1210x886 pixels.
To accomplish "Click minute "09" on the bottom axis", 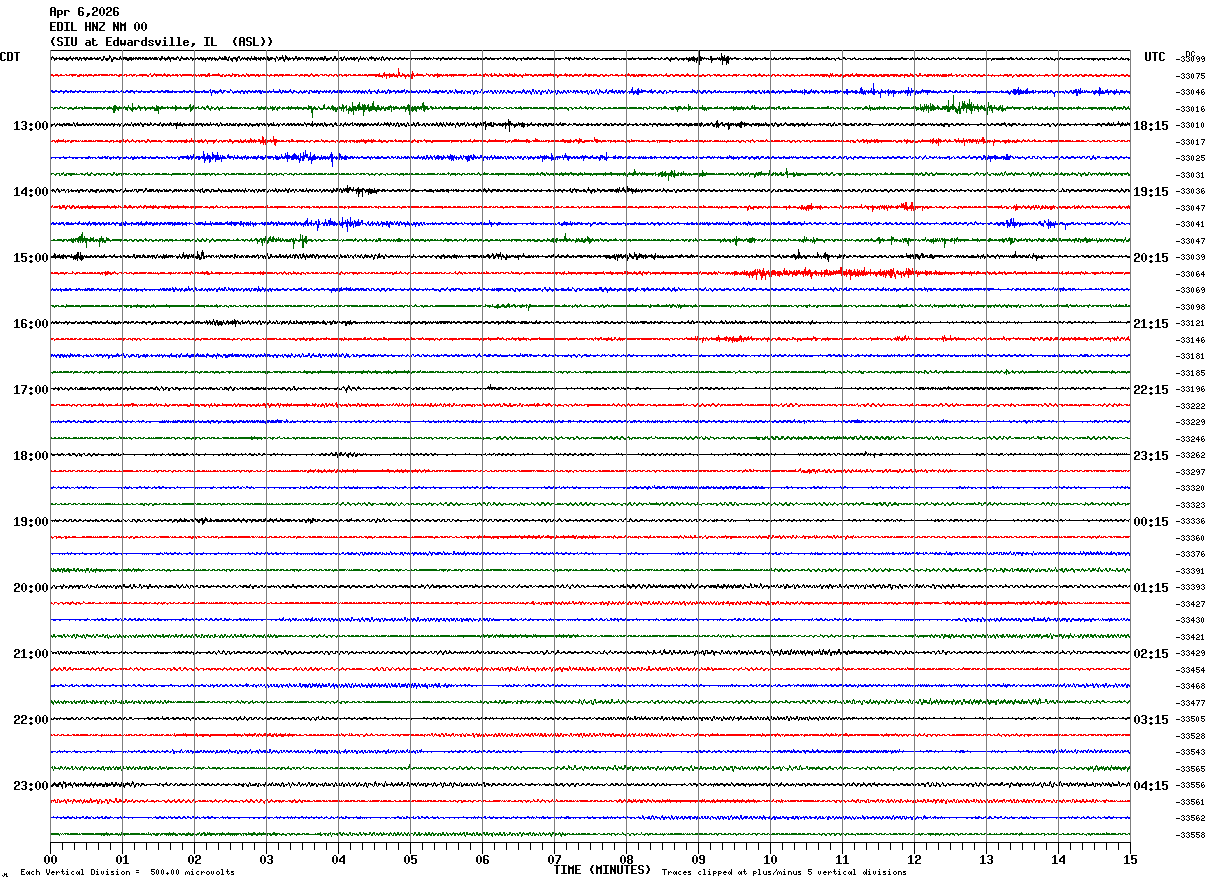I will point(698,859).
